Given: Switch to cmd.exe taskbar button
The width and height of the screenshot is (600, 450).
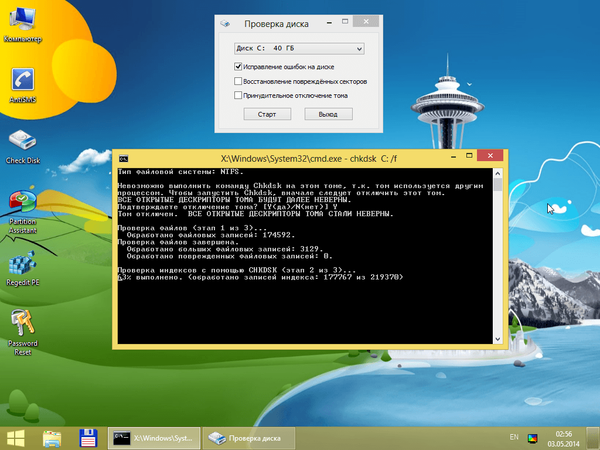Looking at the screenshot, I should 154,438.
